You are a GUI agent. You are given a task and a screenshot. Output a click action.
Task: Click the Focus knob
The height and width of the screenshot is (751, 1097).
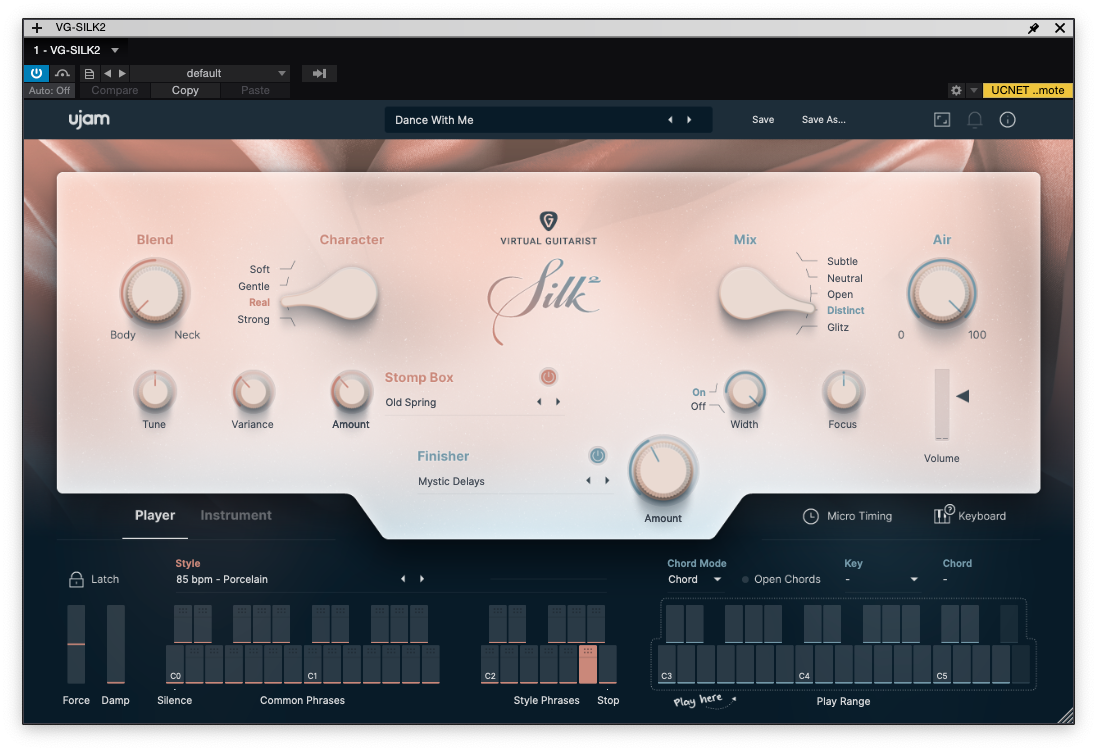[842, 391]
